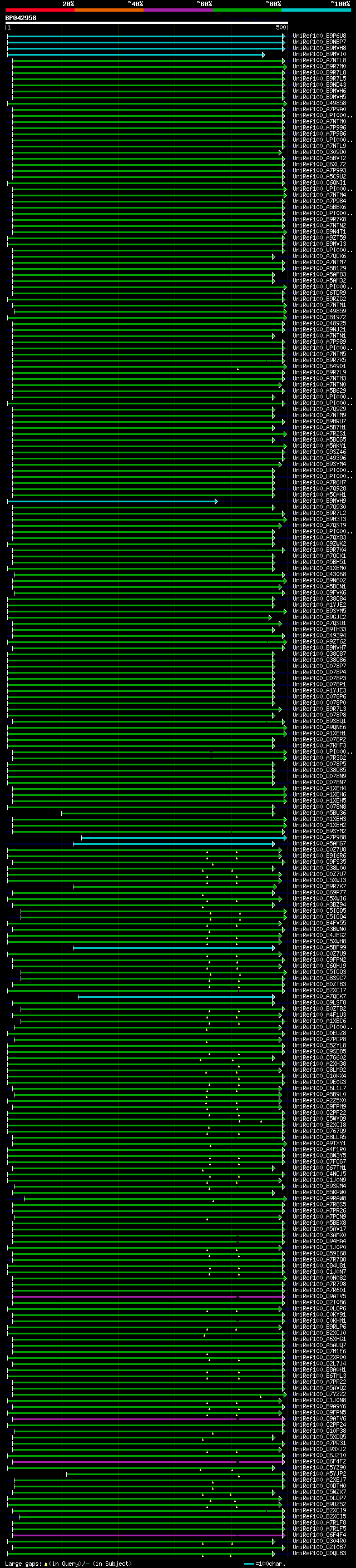Open hit UniRef100_B9ND43
The width and height of the screenshot is (356, 1568).
pos(319,85)
